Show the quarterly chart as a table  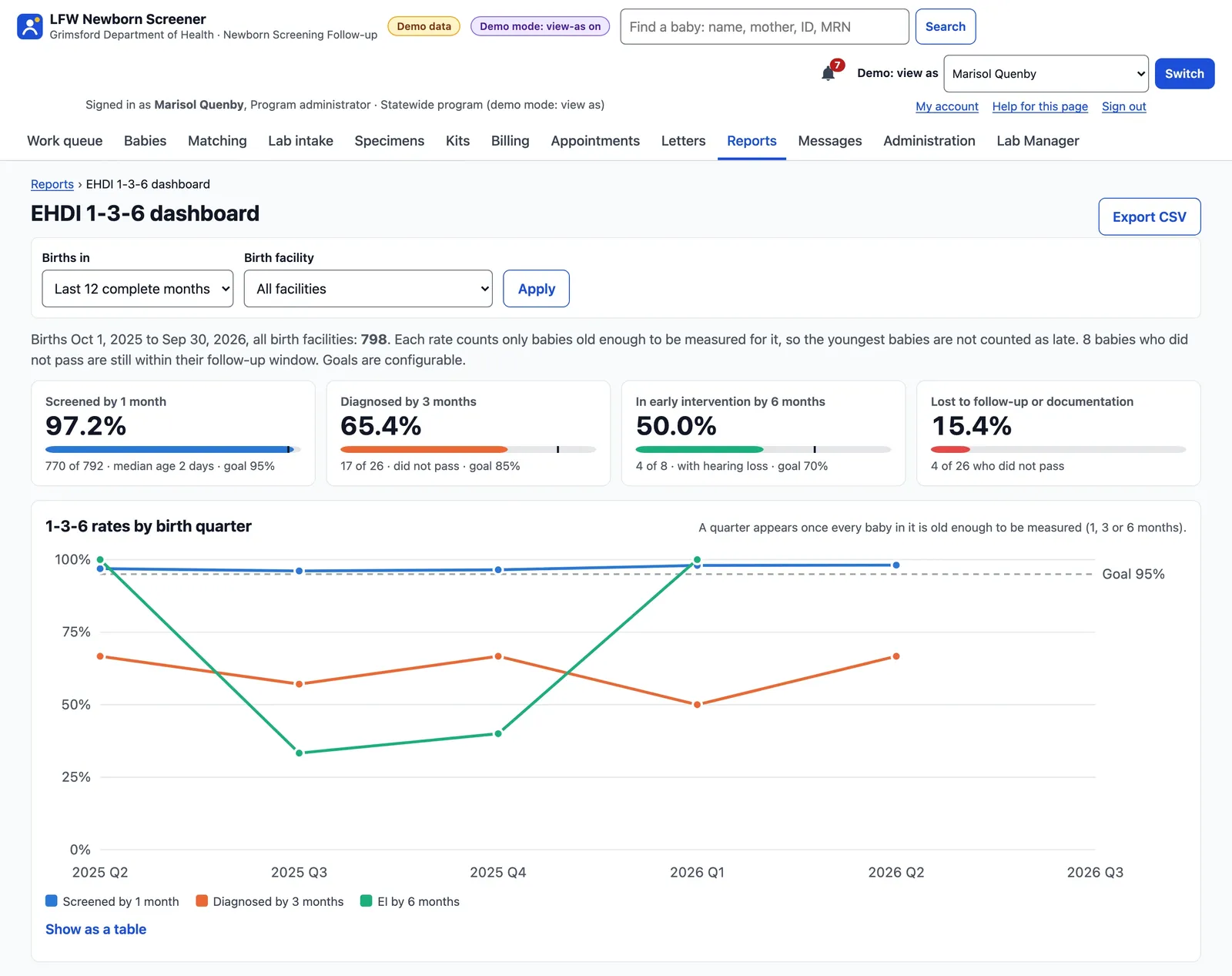(95, 929)
